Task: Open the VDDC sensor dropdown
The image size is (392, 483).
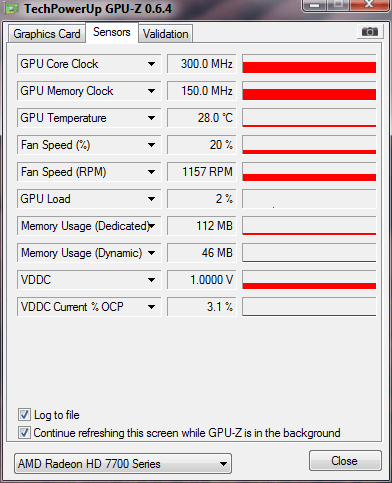Action: pos(151,280)
